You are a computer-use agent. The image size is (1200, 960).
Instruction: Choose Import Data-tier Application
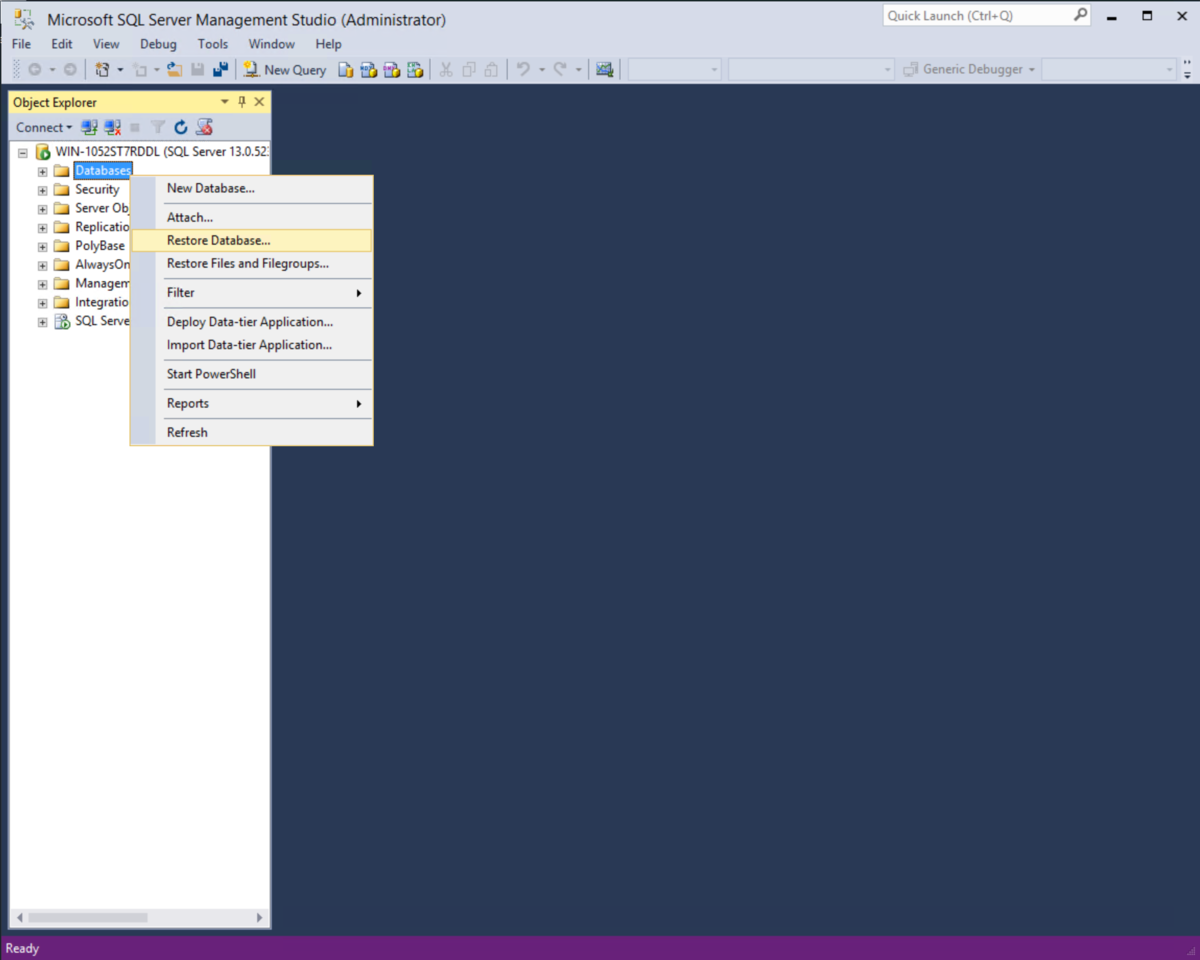(x=252, y=345)
